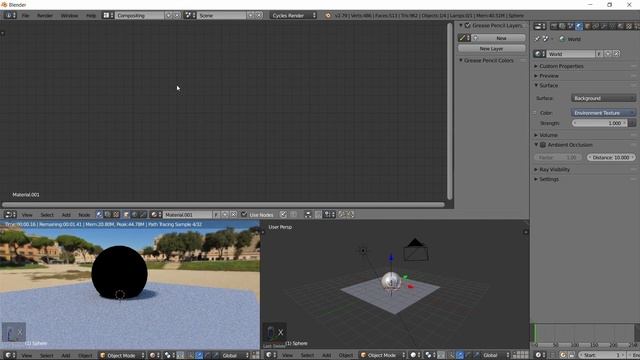Click the Strength 1.000 slider field
640x360 pixels.
click(600, 123)
